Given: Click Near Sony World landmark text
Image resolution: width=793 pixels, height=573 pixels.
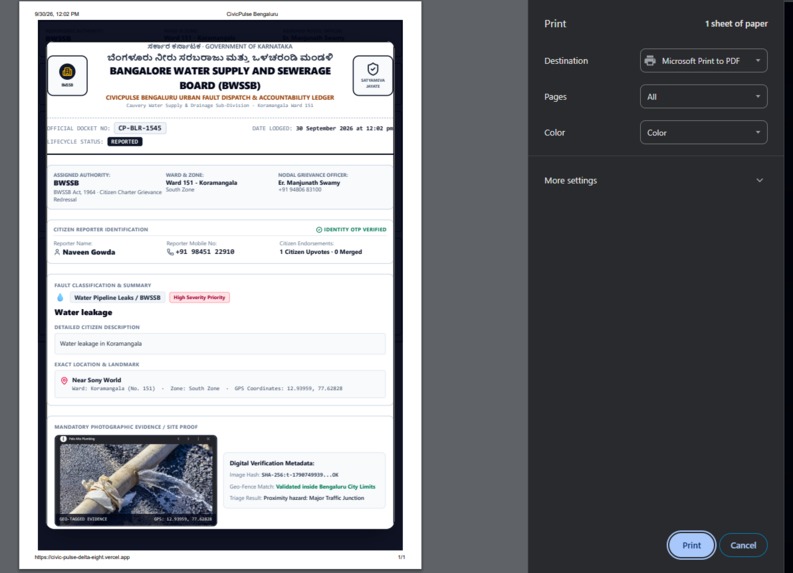Looking at the screenshot, I should coord(97,380).
